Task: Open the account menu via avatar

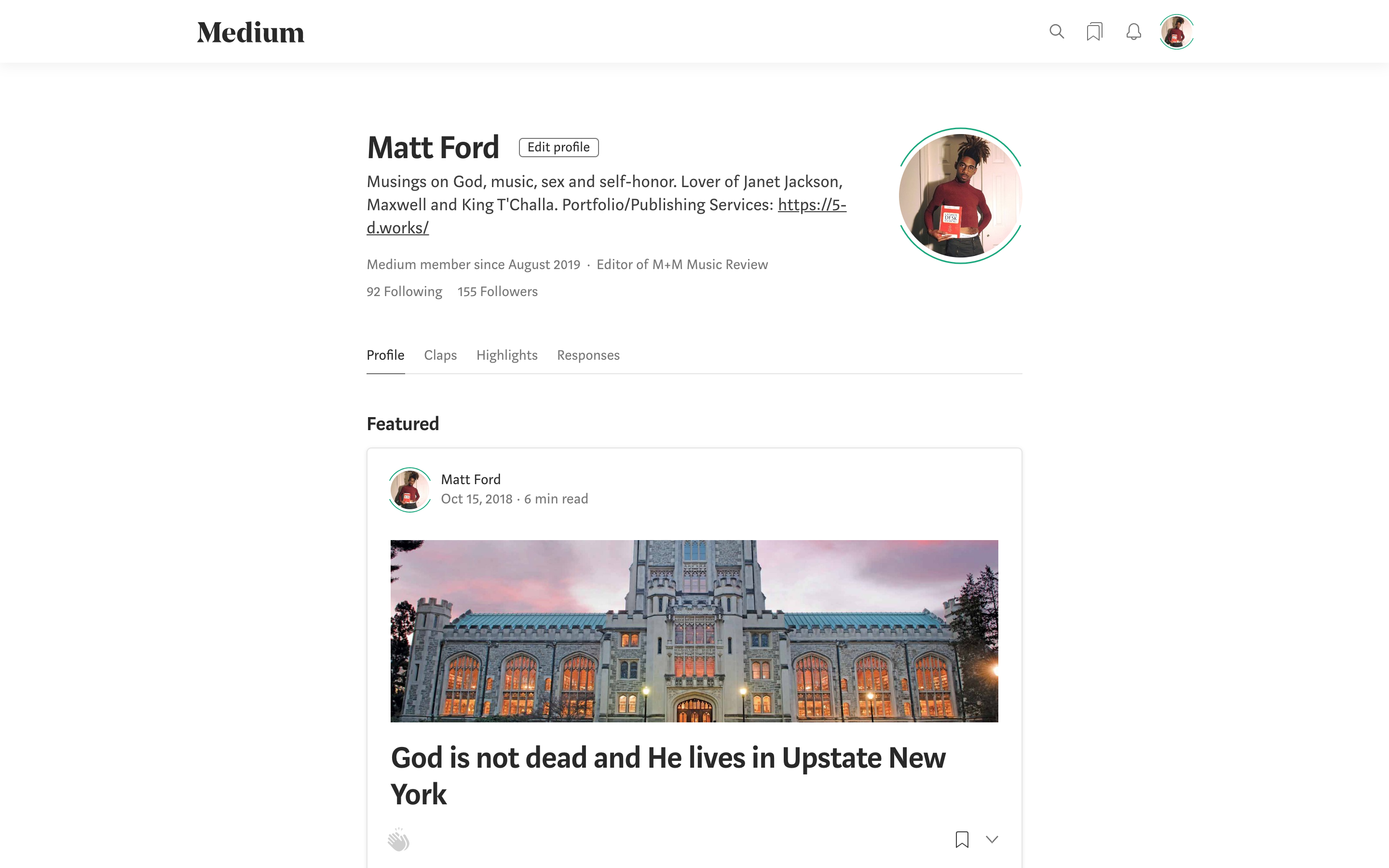Action: (x=1176, y=31)
